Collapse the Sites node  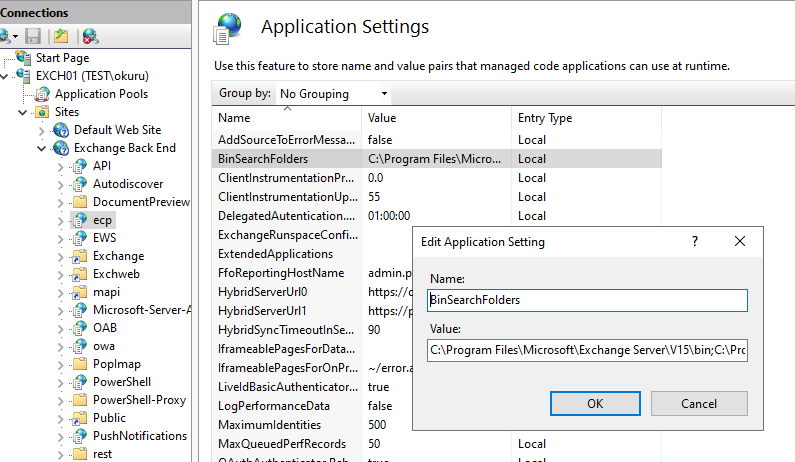click(x=23, y=112)
